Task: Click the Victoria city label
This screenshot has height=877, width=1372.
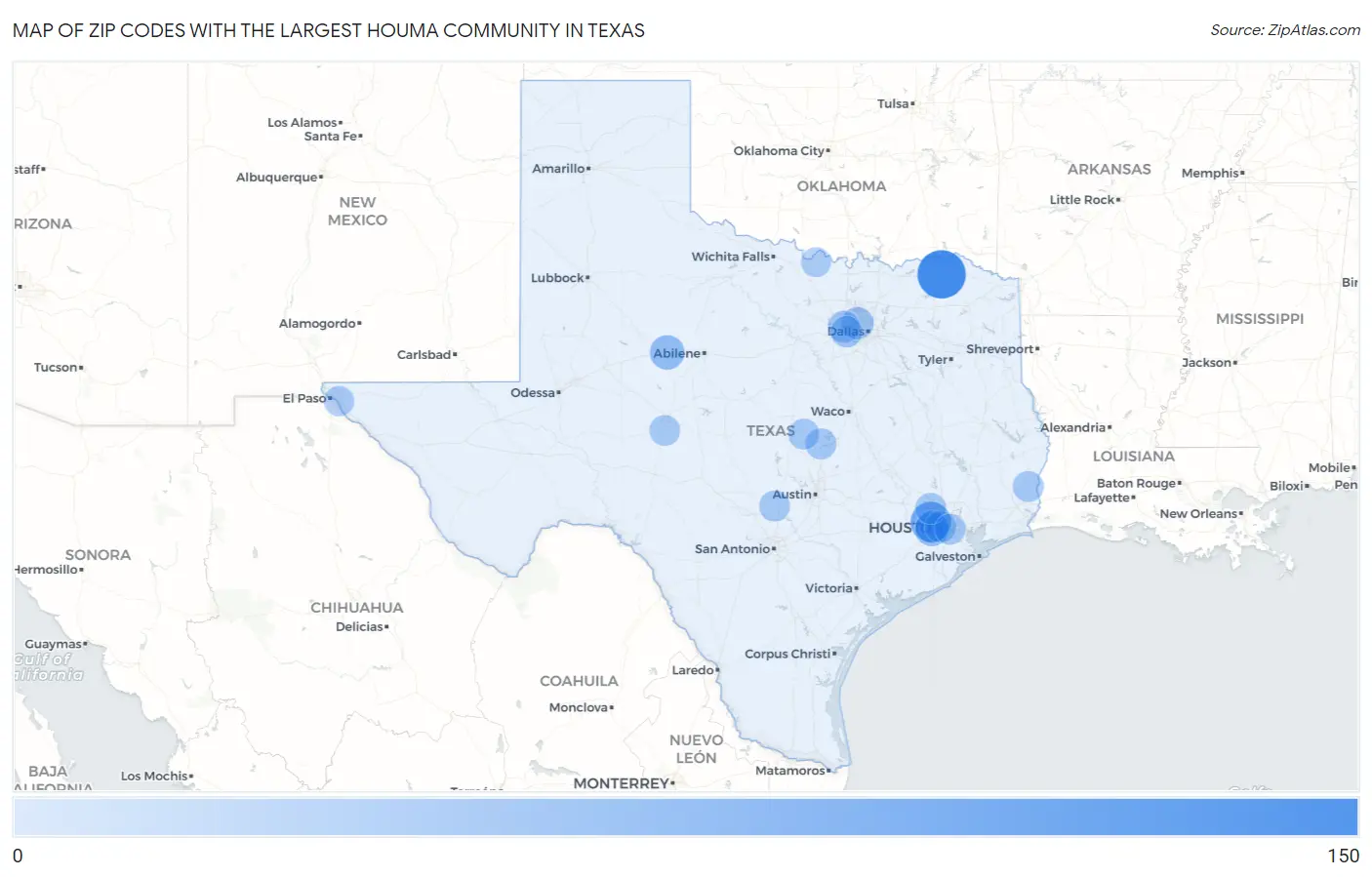Action: tap(828, 588)
